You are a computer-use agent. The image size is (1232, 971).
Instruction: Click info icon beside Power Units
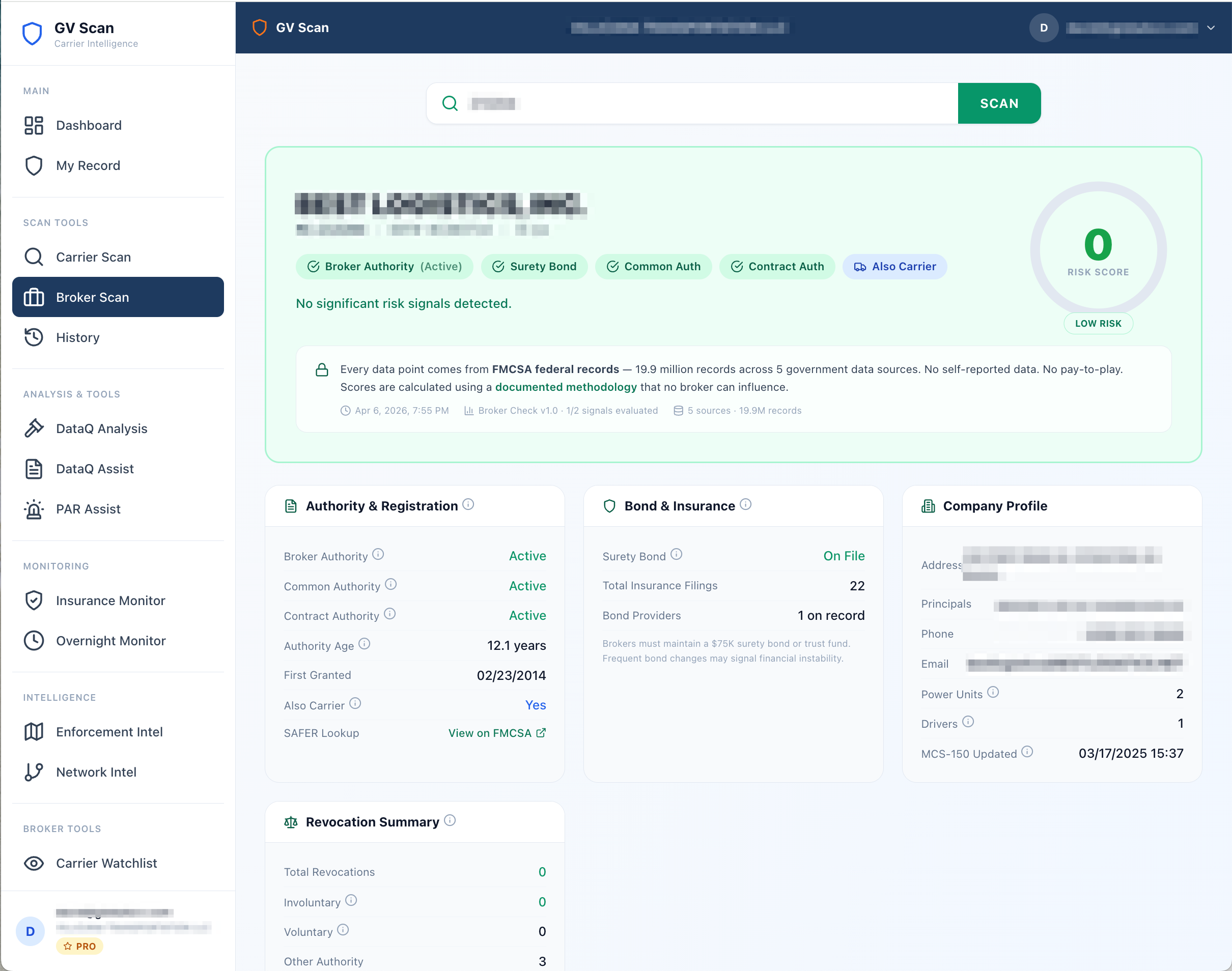coord(993,693)
